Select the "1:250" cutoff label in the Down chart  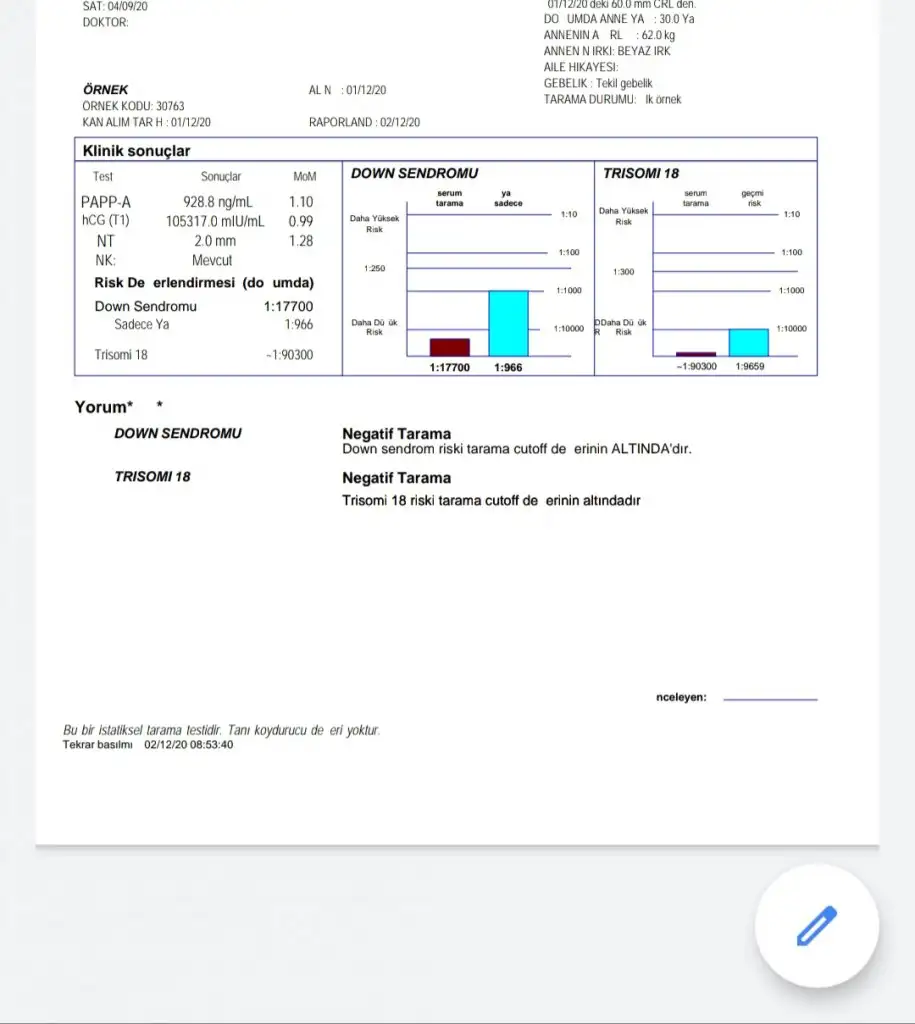[x=374, y=268]
